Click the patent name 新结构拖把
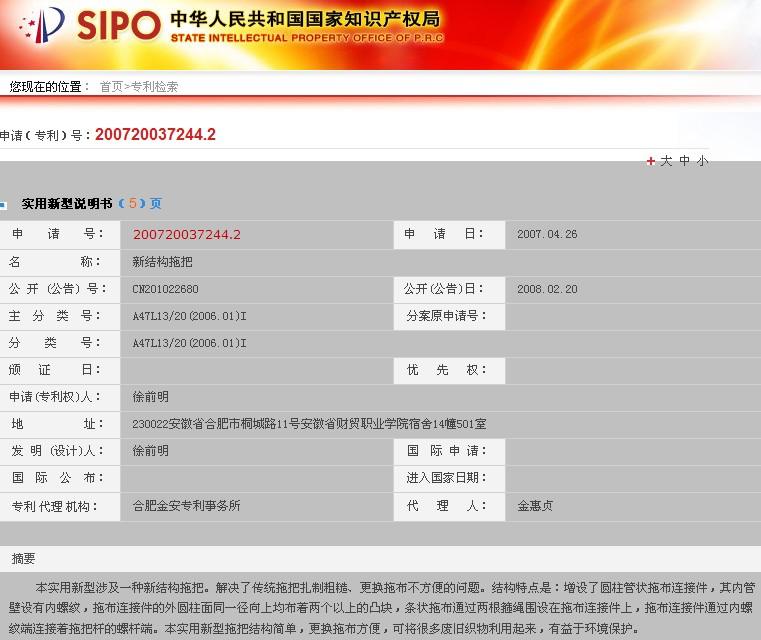761x640 pixels. coord(162,262)
